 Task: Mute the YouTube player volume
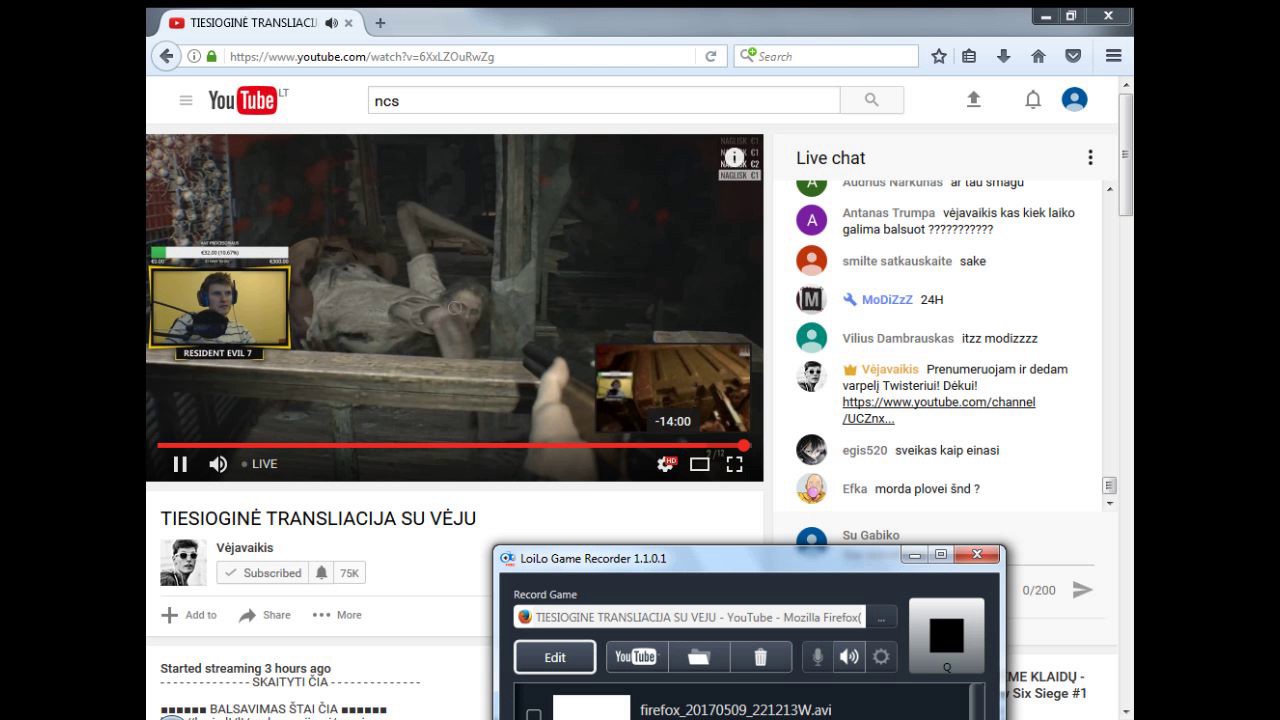point(217,464)
